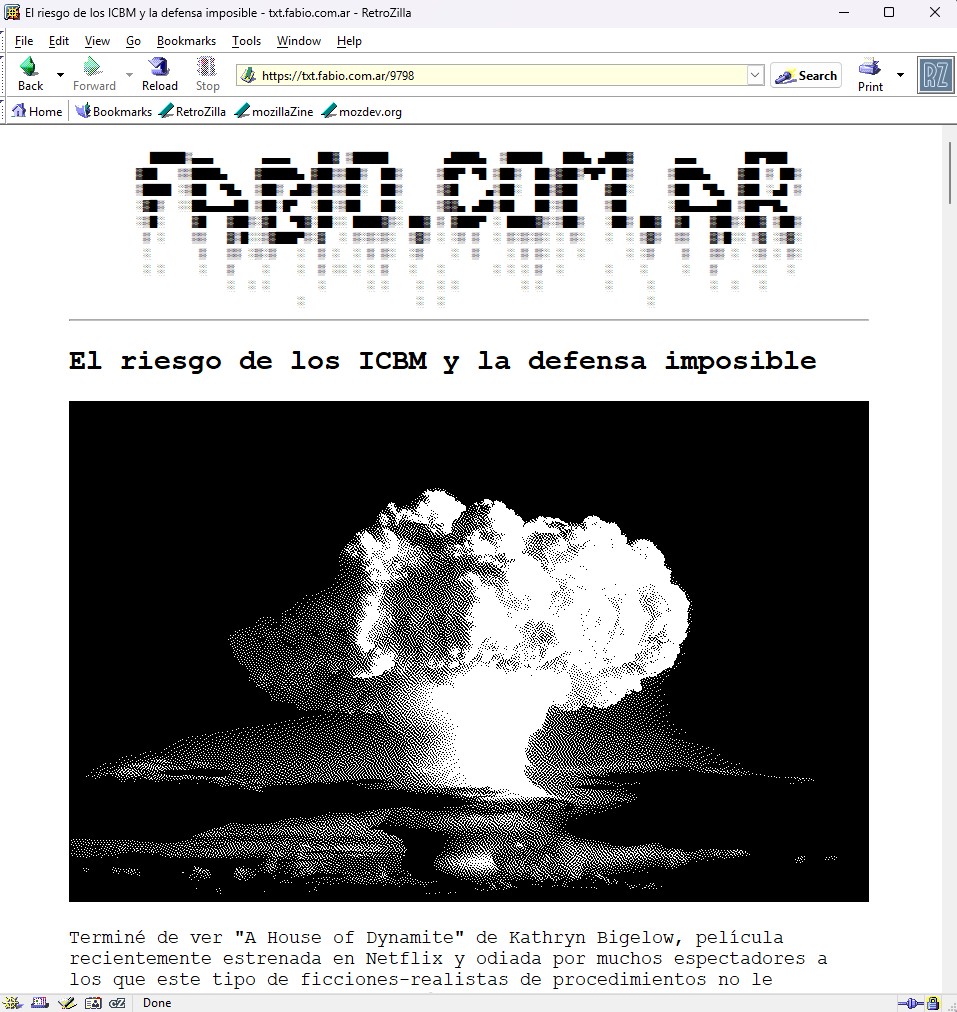Viewport: 957px width, 1012px height.
Task: Open Navigator from the status bar icon
Action: point(14,1003)
